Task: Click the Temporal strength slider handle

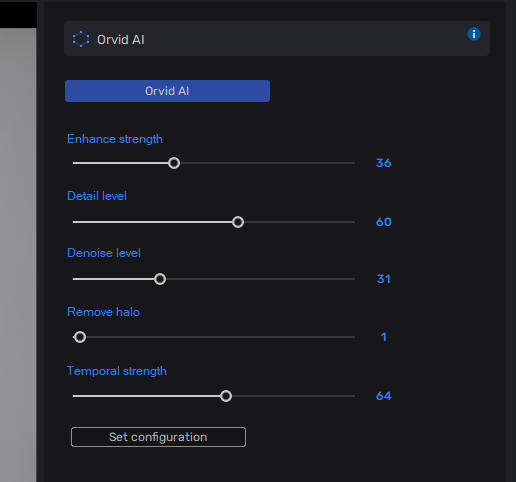Action: [226, 396]
